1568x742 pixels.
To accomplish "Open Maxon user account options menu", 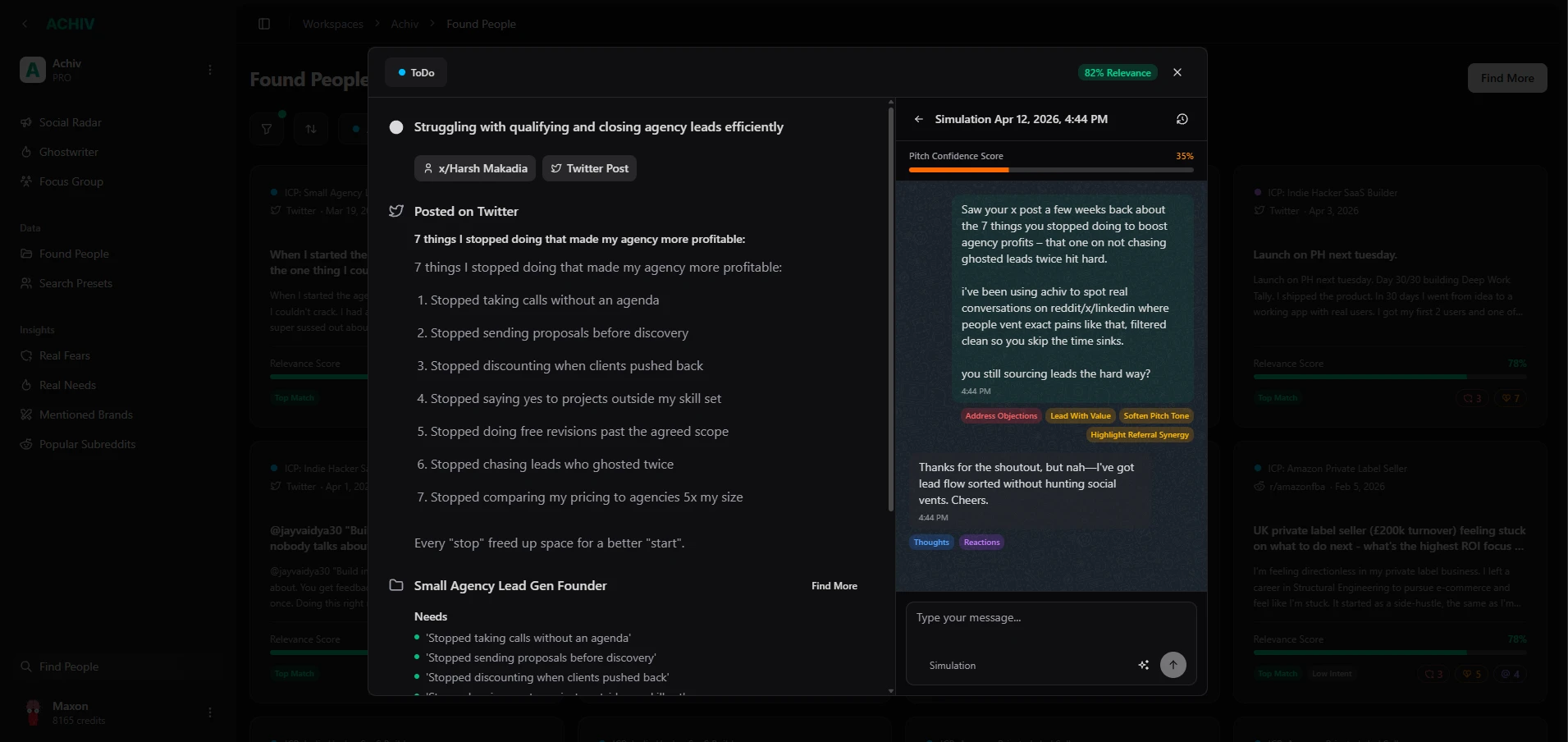I will [x=210, y=712].
